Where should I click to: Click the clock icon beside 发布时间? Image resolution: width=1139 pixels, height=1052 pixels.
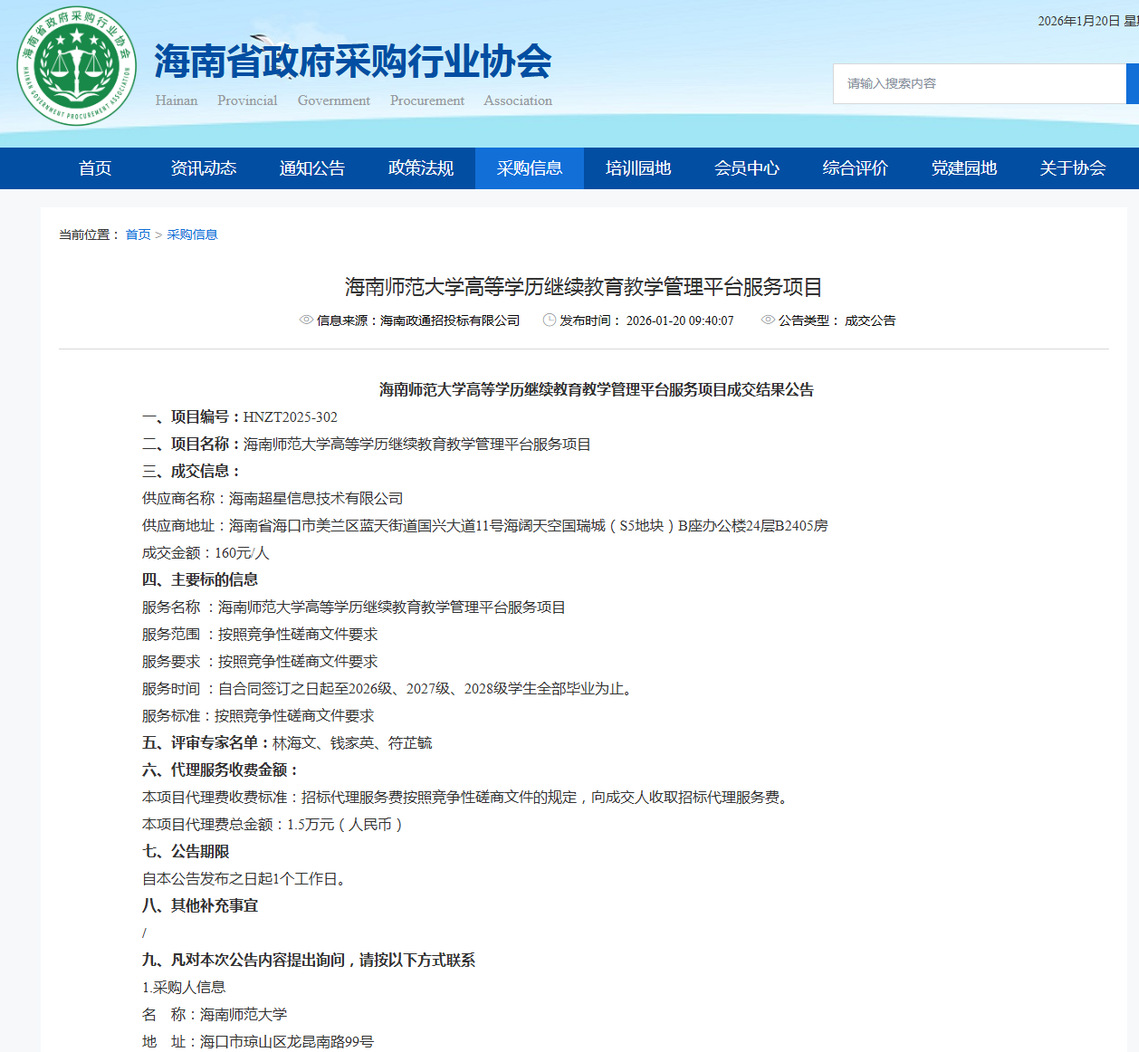click(549, 321)
